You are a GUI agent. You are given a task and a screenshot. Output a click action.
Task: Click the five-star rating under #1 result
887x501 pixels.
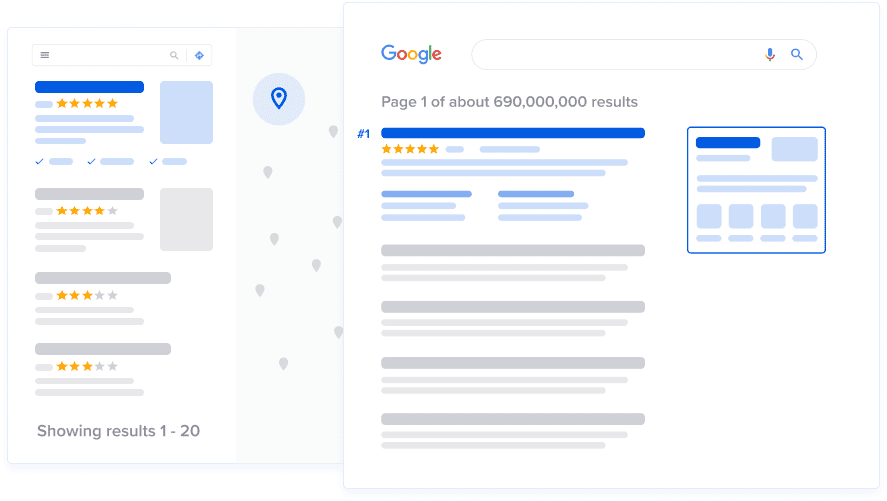point(410,149)
